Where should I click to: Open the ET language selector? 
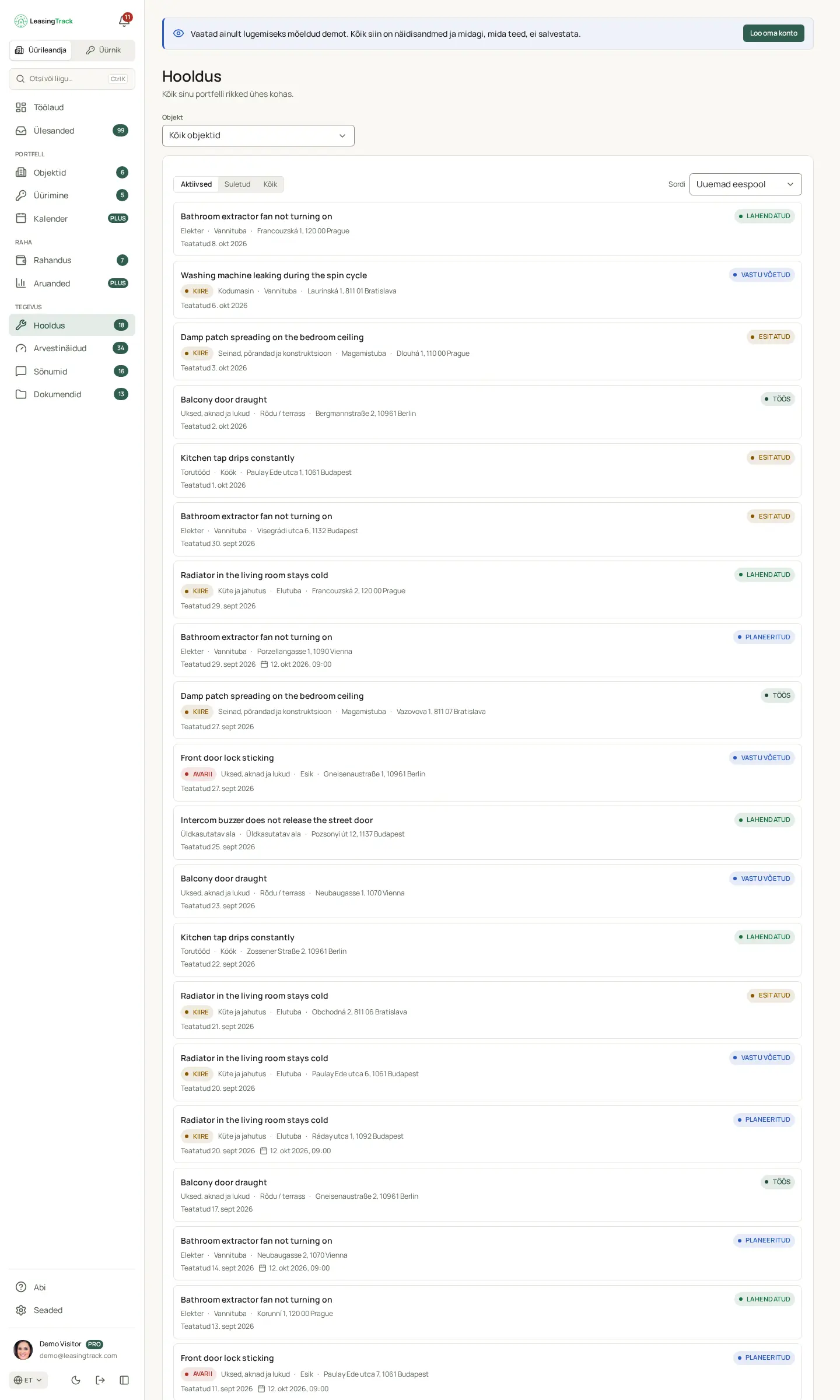coord(28,1380)
